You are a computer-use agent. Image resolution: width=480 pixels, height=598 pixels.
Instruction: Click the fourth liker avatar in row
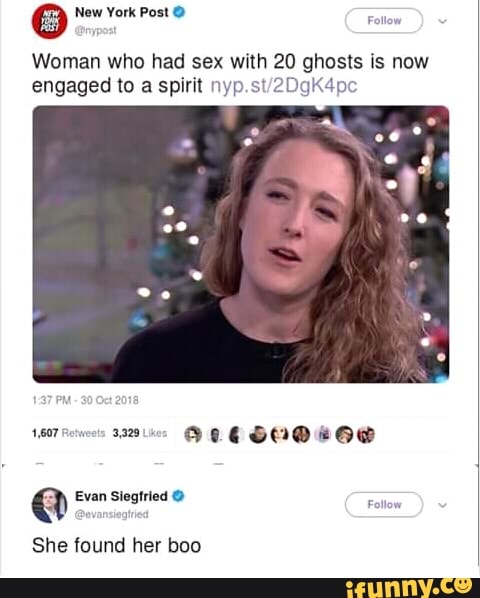pyautogui.click(x=258, y=435)
